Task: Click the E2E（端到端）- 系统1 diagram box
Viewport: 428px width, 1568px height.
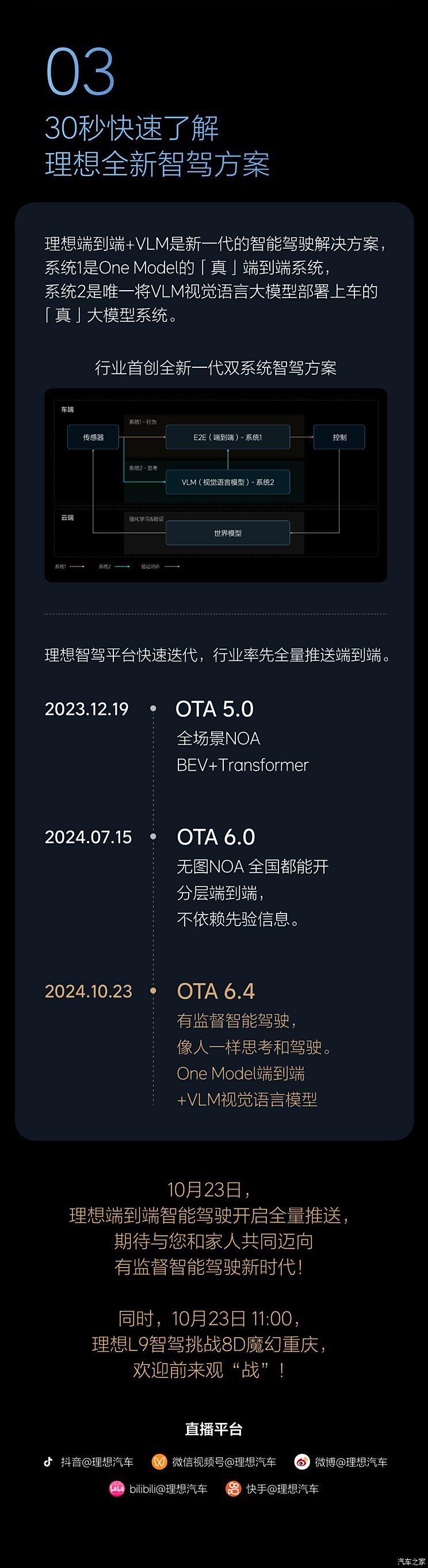Action: coord(228,437)
